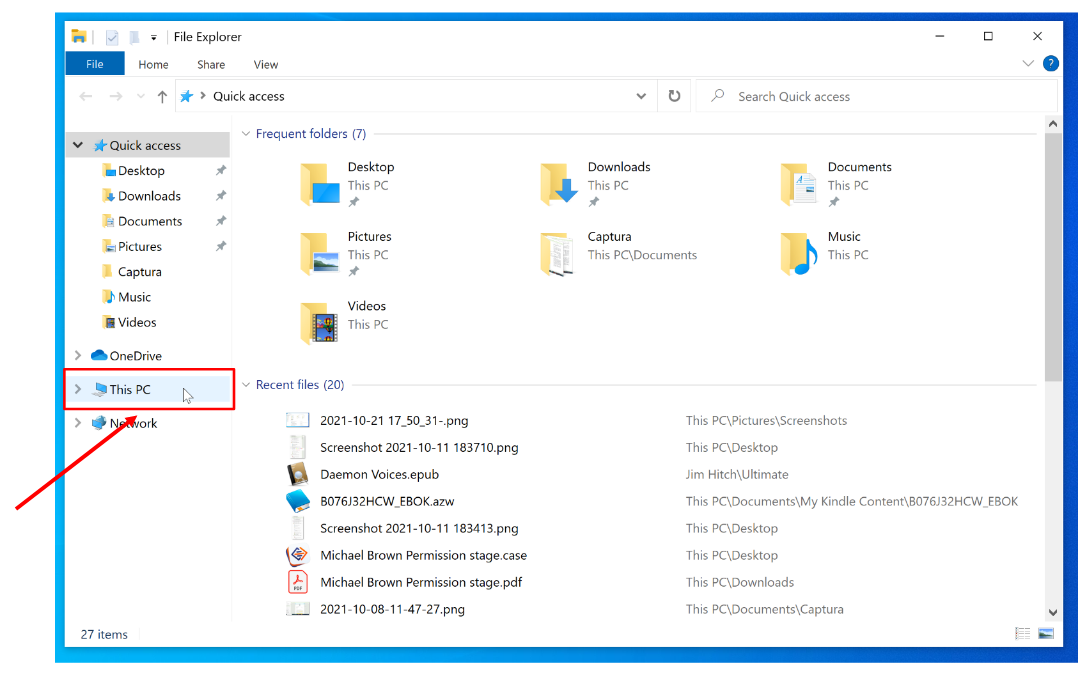
Task: Click the Properties quick access toolbar icon
Action: 112,37
